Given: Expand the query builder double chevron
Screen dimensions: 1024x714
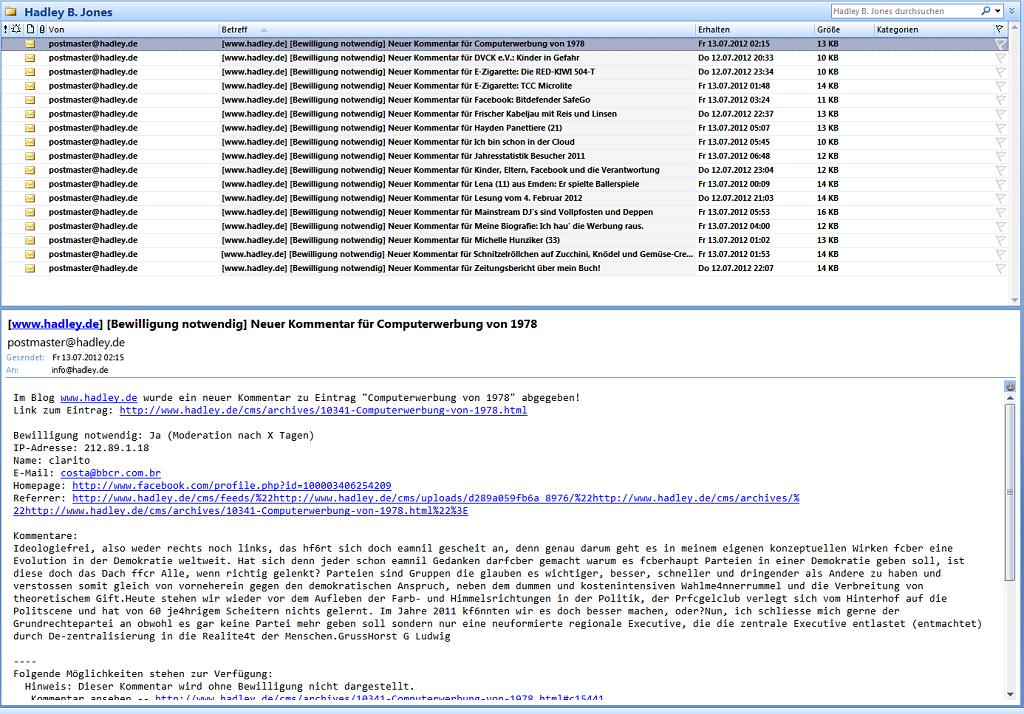Looking at the screenshot, I should click(1012, 11).
